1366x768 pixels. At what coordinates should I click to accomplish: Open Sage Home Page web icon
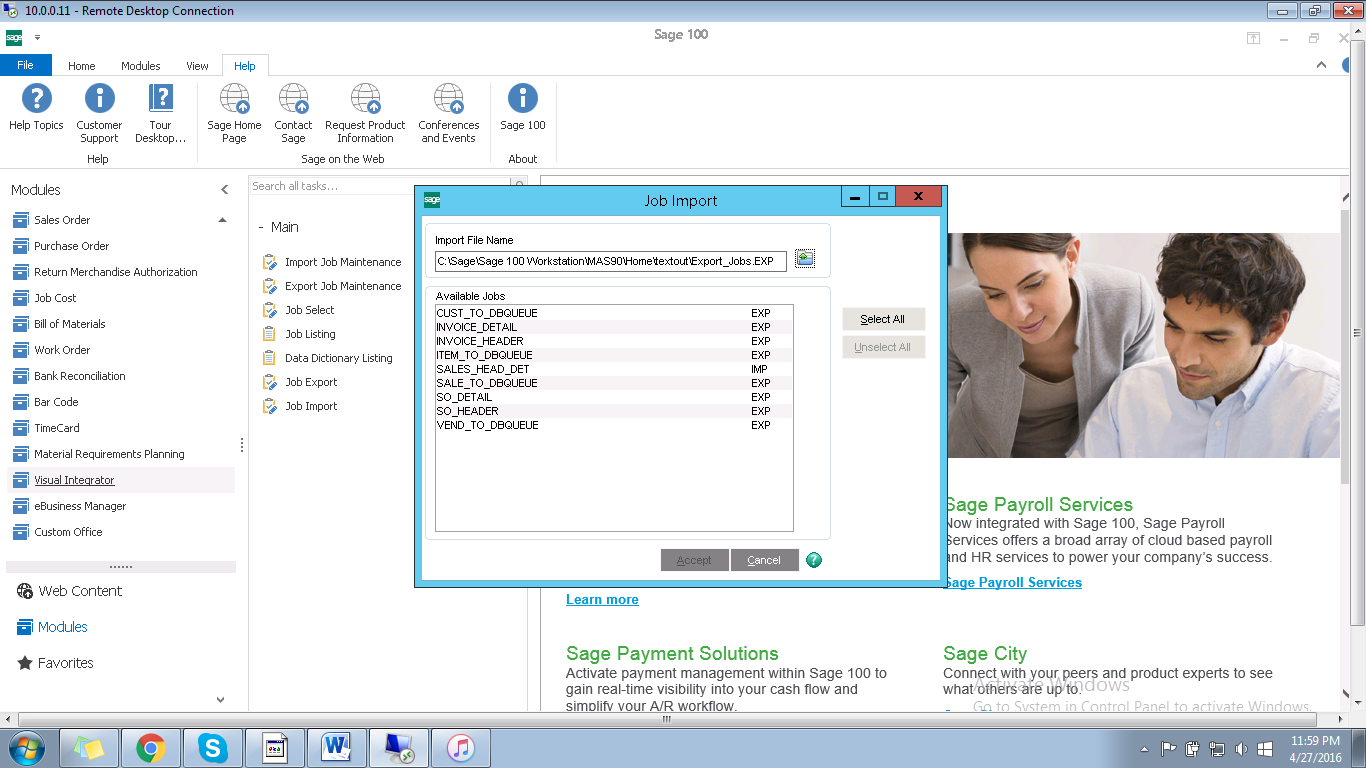click(234, 99)
